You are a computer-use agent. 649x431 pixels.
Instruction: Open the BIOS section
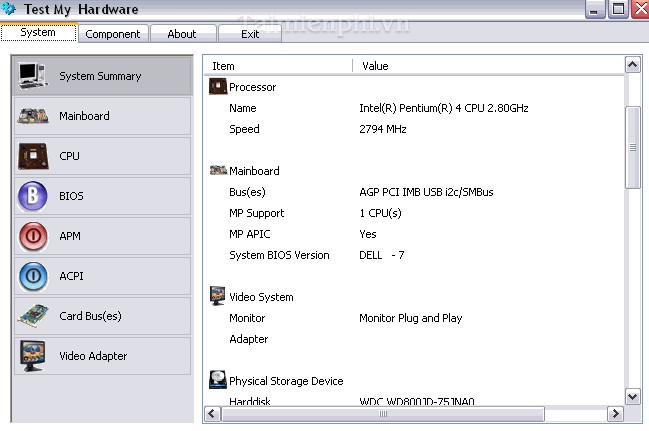[103, 196]
